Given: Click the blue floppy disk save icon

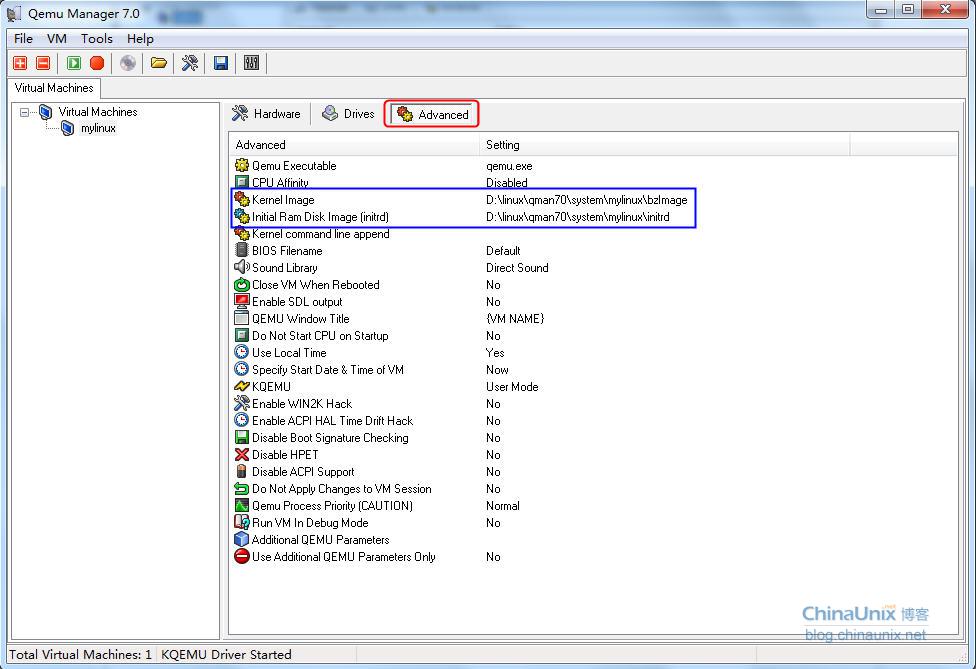Looking at the screenshot, I should (220, 63).
